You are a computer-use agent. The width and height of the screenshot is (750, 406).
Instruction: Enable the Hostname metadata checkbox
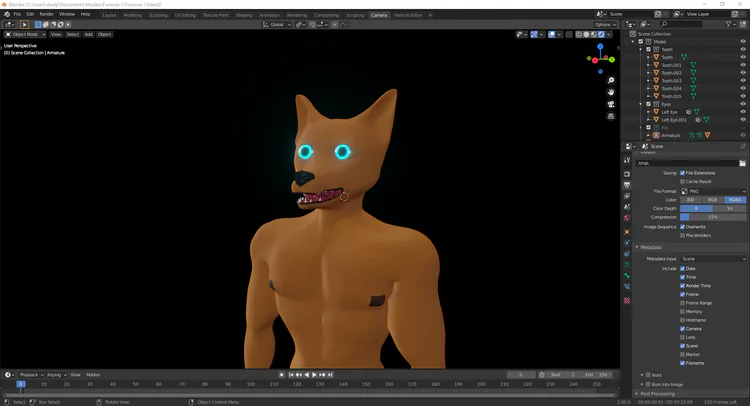coord(683,320)
